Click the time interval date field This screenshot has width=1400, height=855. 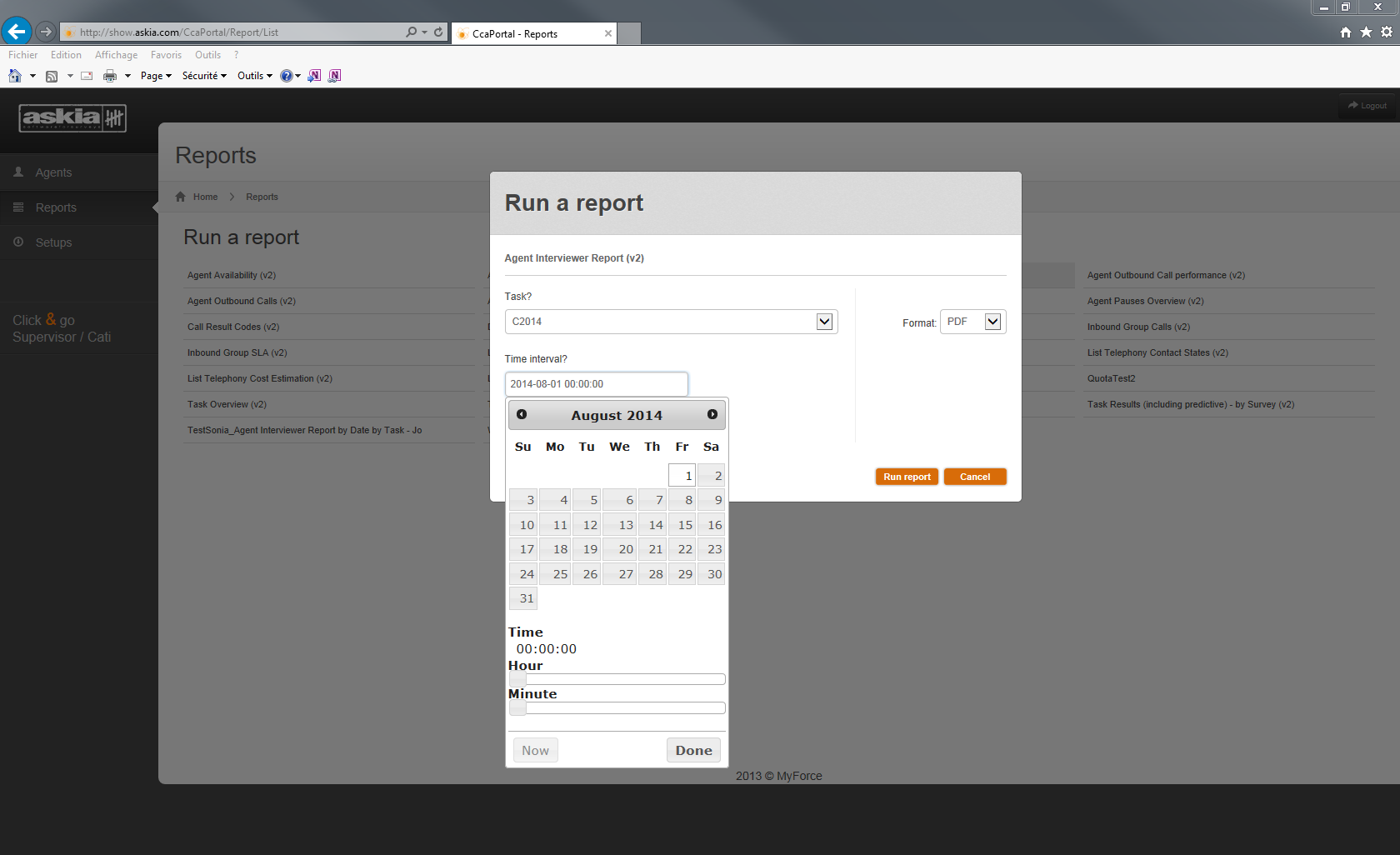coord(596,384)
